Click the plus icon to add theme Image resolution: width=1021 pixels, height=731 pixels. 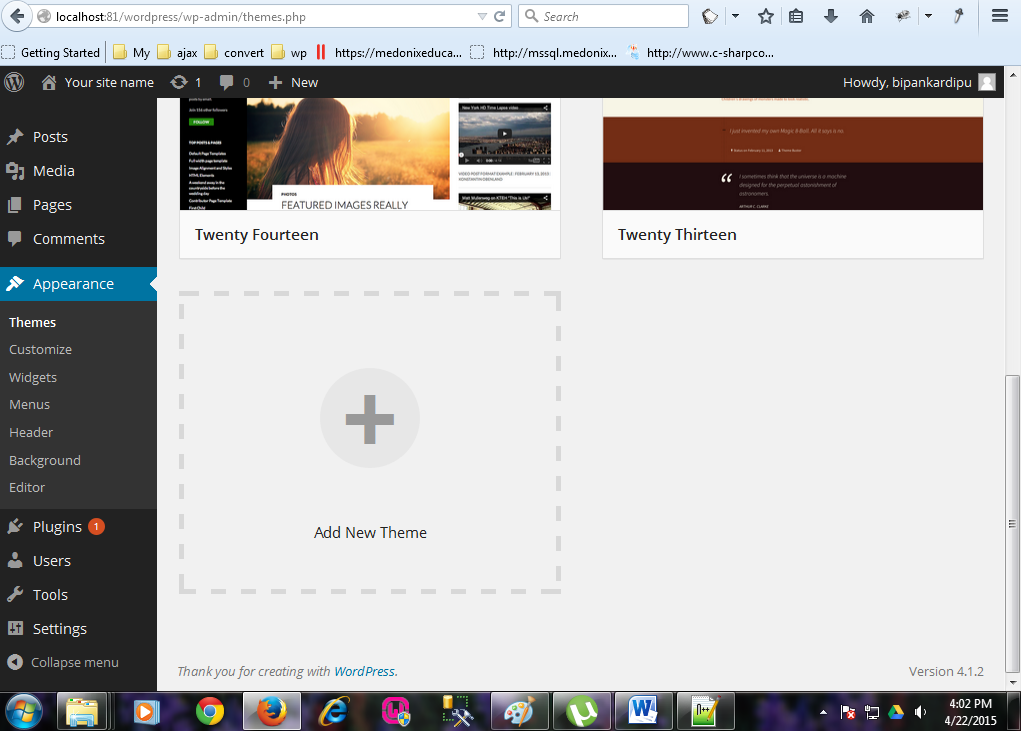pos(370,418)
